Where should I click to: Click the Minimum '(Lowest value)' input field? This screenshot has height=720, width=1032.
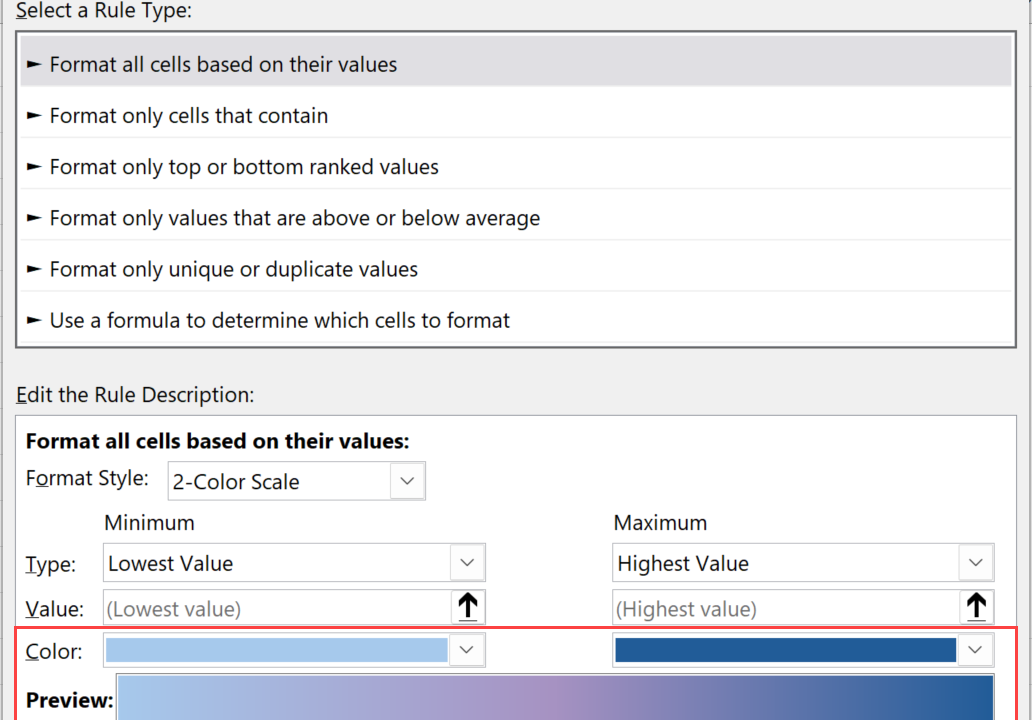[275, 608]
